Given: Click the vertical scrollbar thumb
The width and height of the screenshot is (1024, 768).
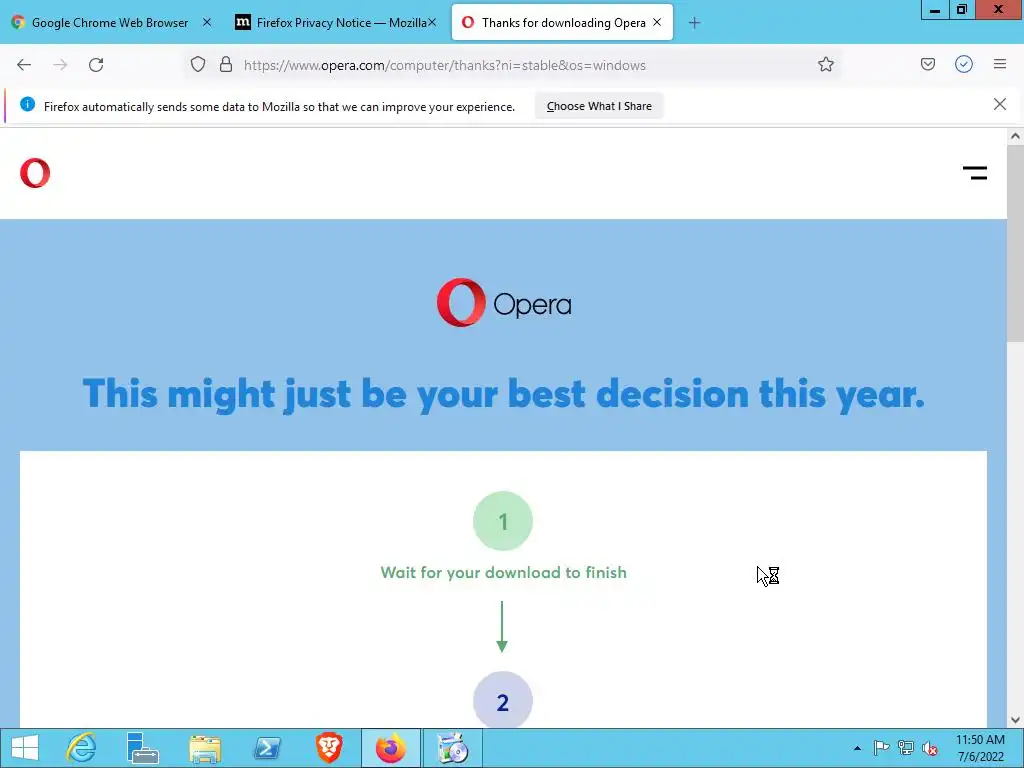Looking at the screenshot, I should point(1015,242).
